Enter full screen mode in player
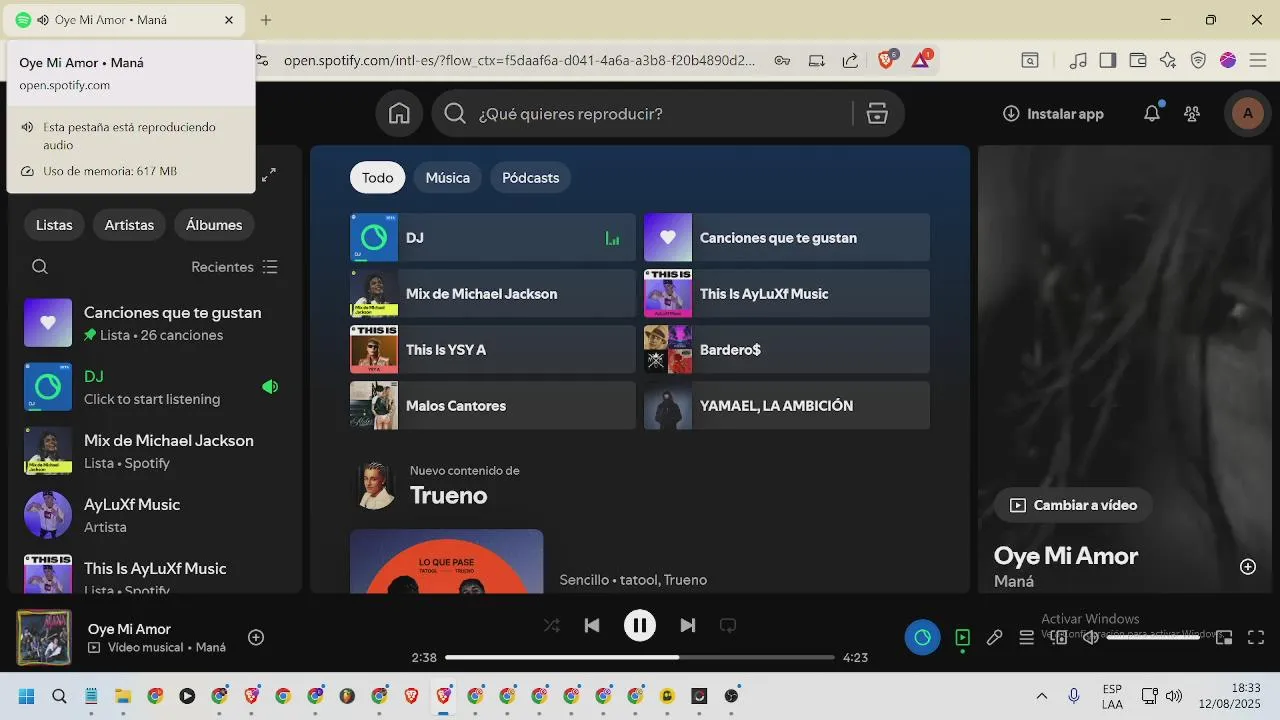 tap(1256, 637)
